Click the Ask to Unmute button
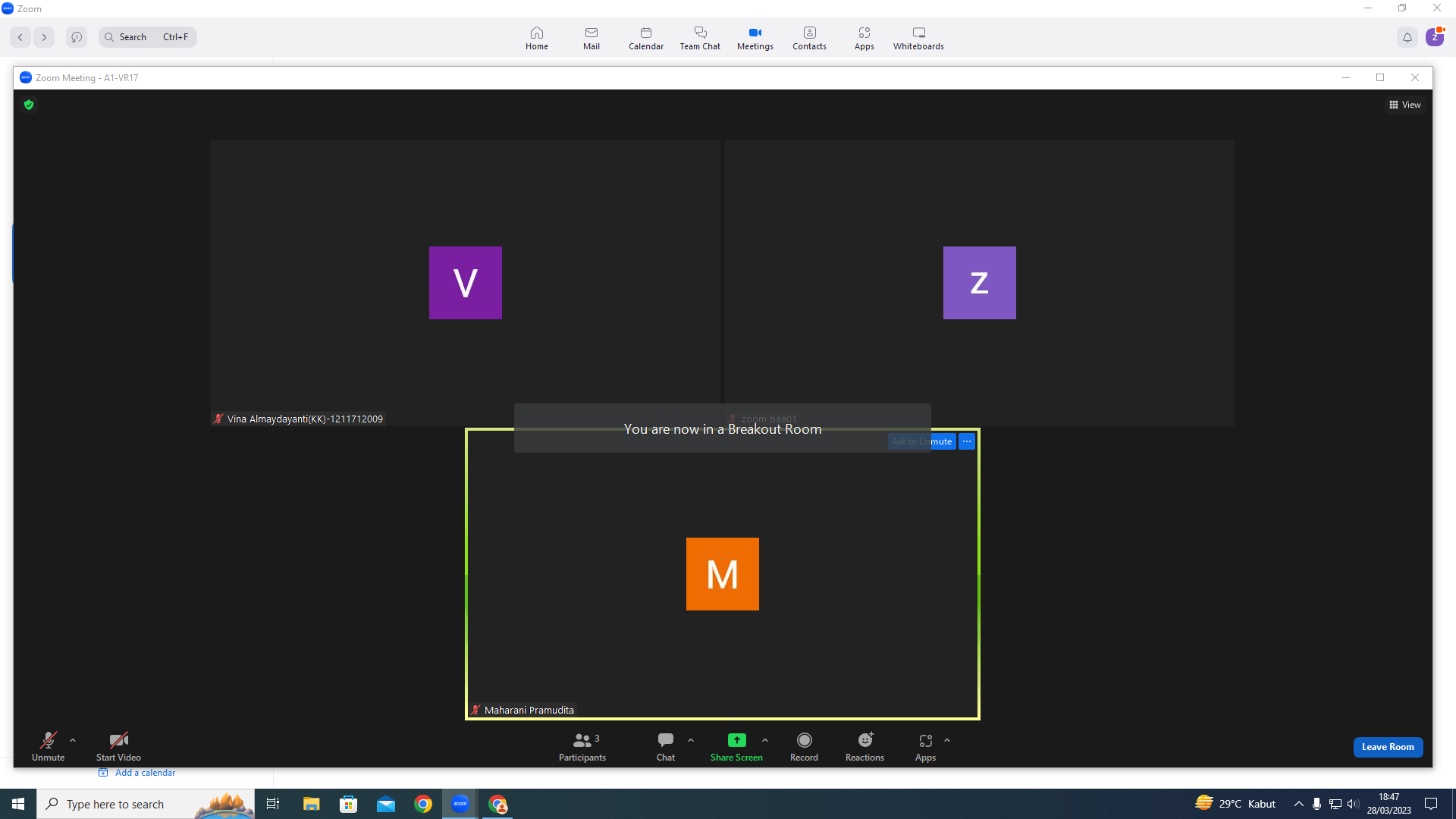The height and width of the screenshot is (819, 1456). click(x=921, y=441)
